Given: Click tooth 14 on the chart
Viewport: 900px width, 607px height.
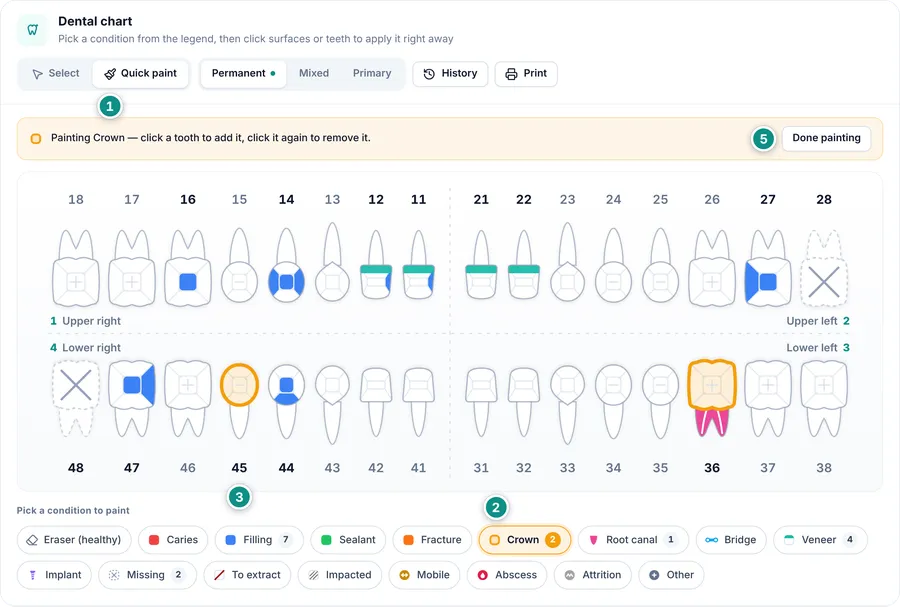Looking at the screenshot, I should point(286,265).
